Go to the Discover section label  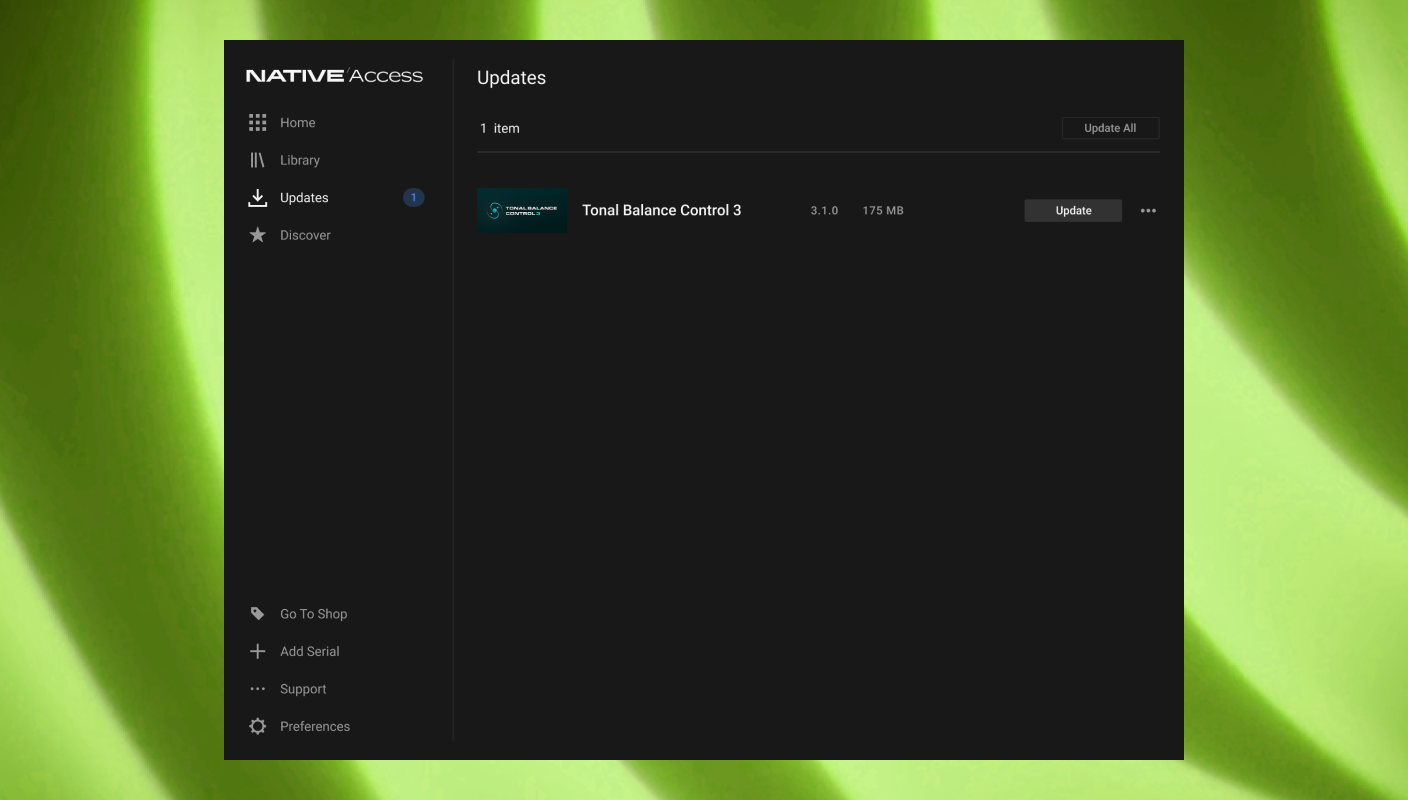click(305, 235)
